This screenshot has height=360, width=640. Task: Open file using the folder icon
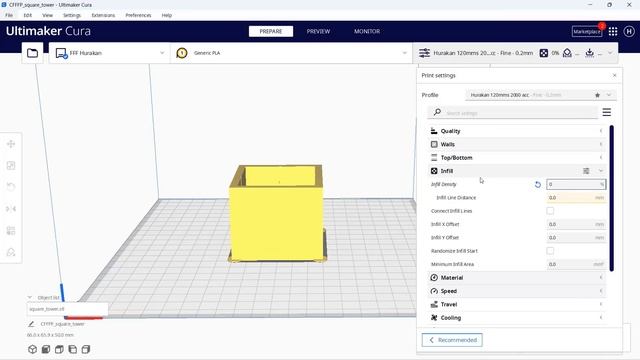32,53
